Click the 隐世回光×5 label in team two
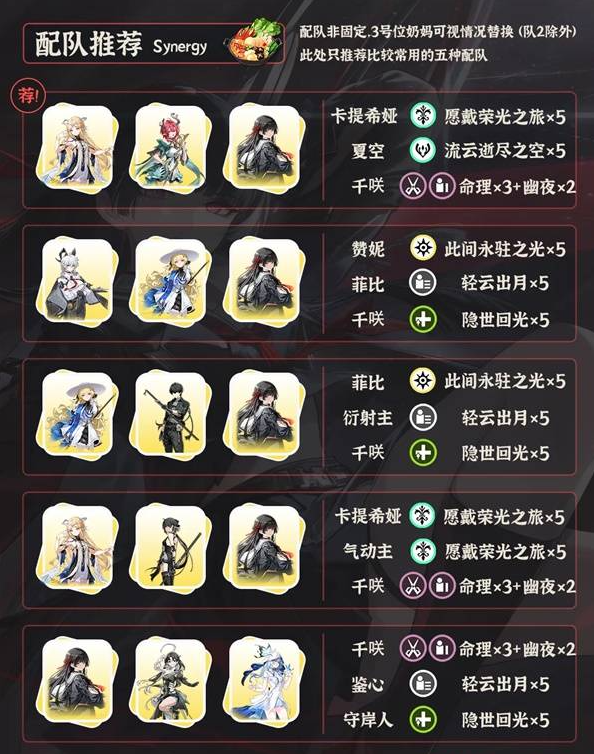The width and height of the screenshot is (594, 754). [506, 320]
